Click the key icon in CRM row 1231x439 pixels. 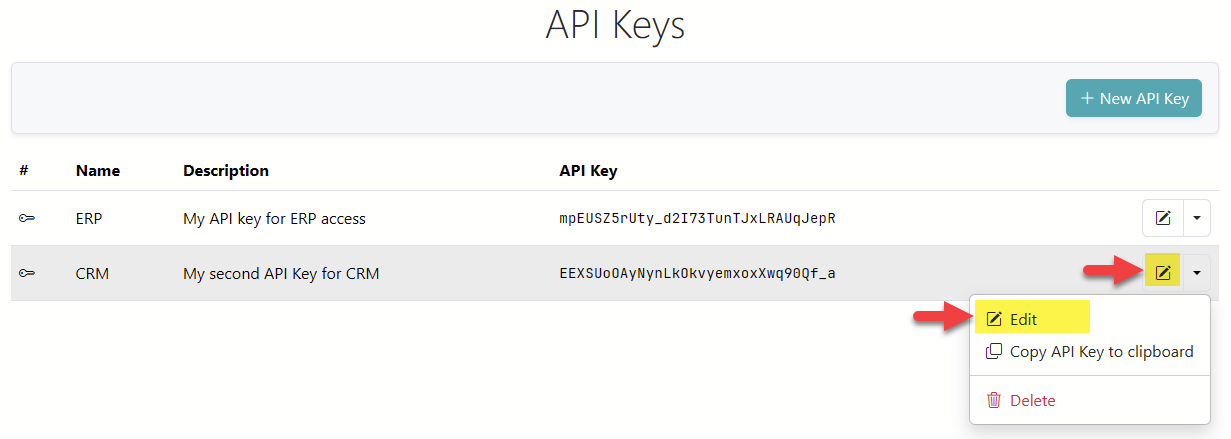tap(27, 273)
